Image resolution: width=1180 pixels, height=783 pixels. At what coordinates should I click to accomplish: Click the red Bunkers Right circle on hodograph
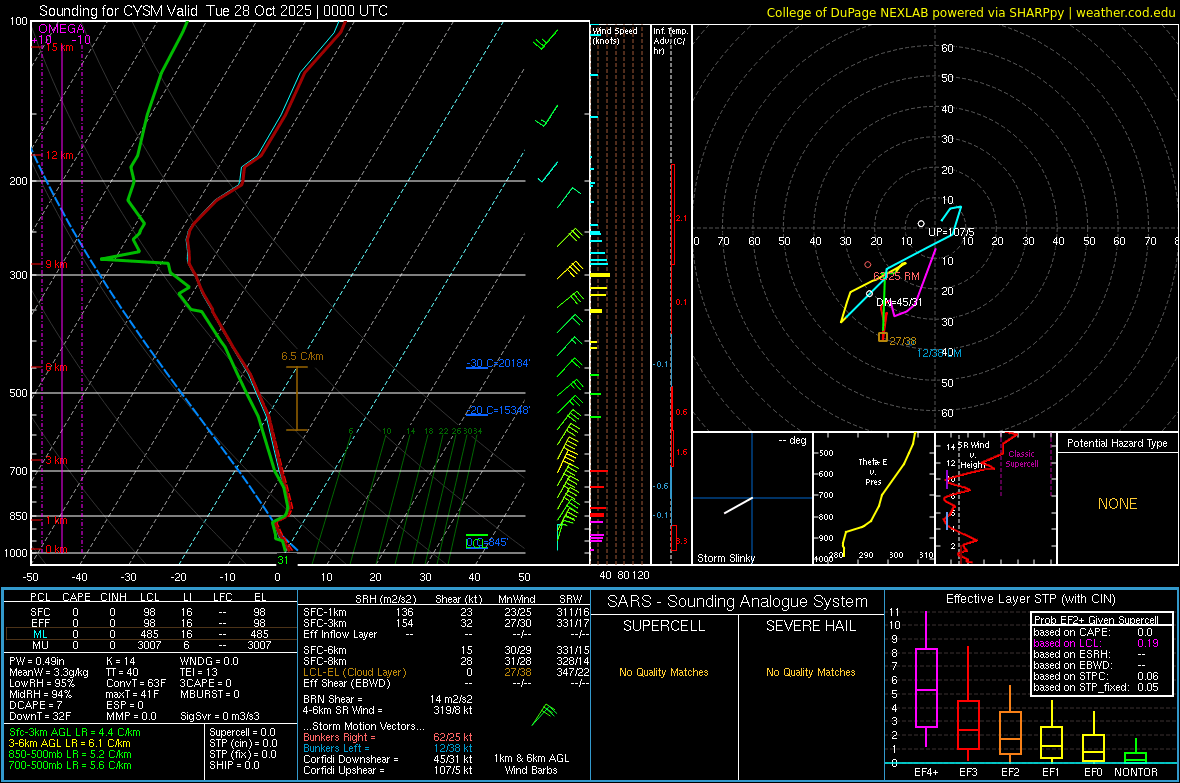point(868,265)
